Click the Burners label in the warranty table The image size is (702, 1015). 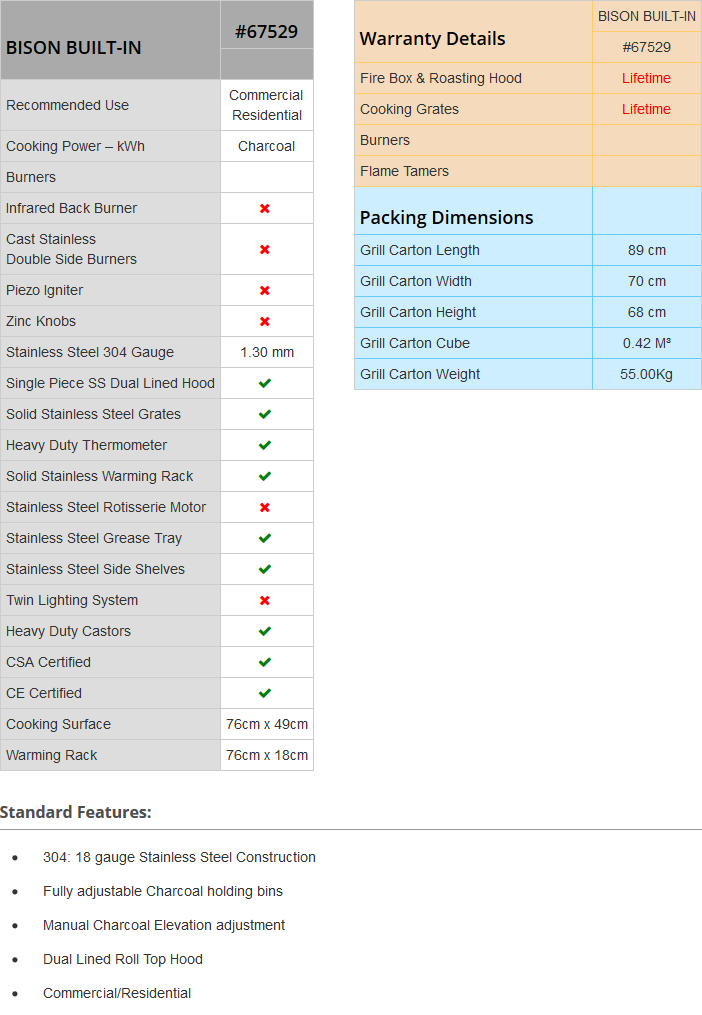pos(385,140)
